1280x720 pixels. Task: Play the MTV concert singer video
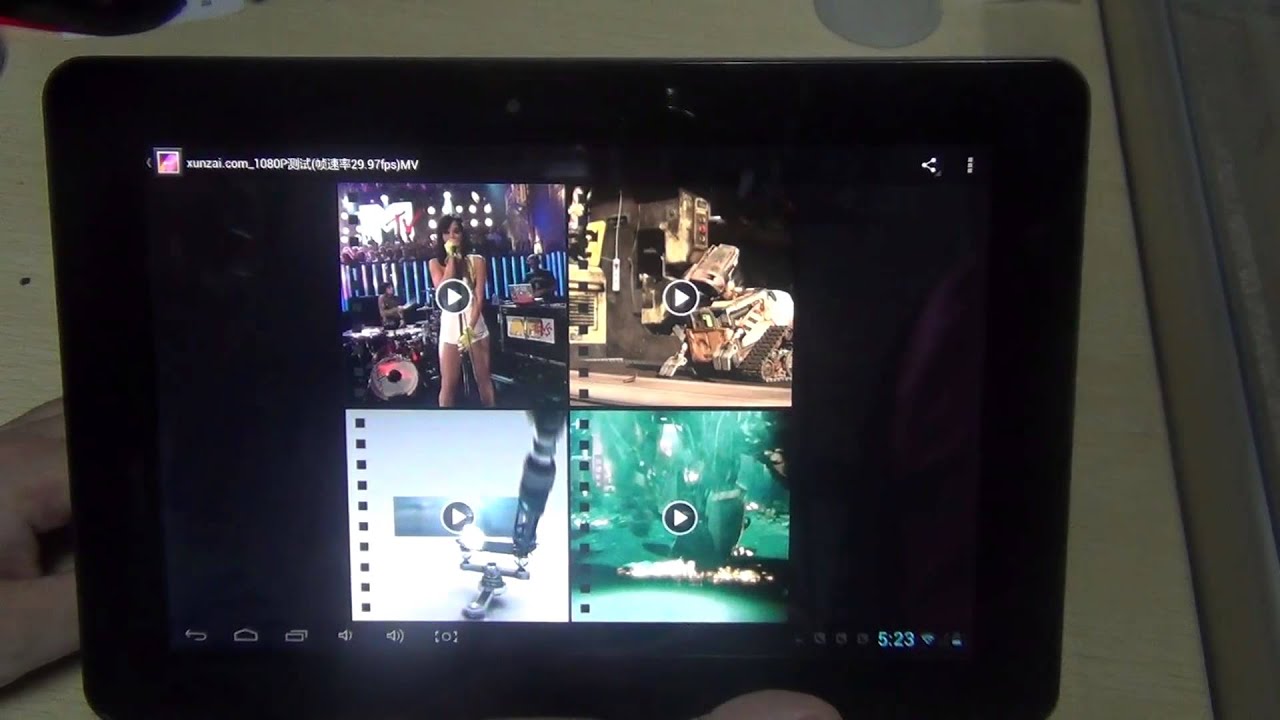click(453, 296)
